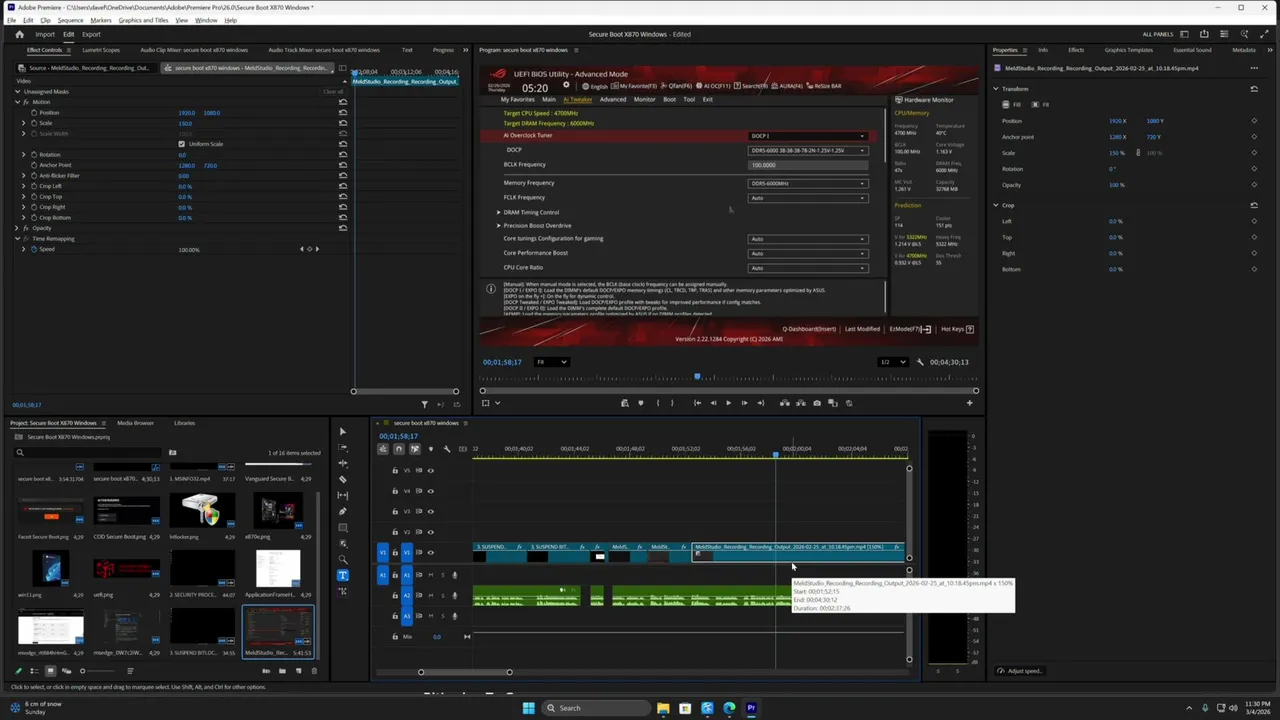The width and height of the screenshot is (1280, 720).
Task: Select the x870e.png thumbnail
Action: [x=278, y=510]
